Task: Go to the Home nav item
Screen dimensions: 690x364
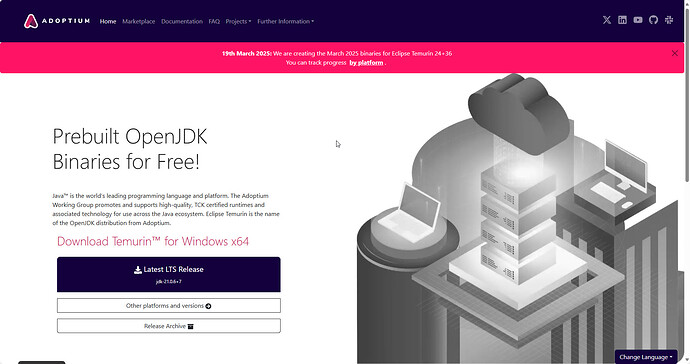Action: (108, 21)
